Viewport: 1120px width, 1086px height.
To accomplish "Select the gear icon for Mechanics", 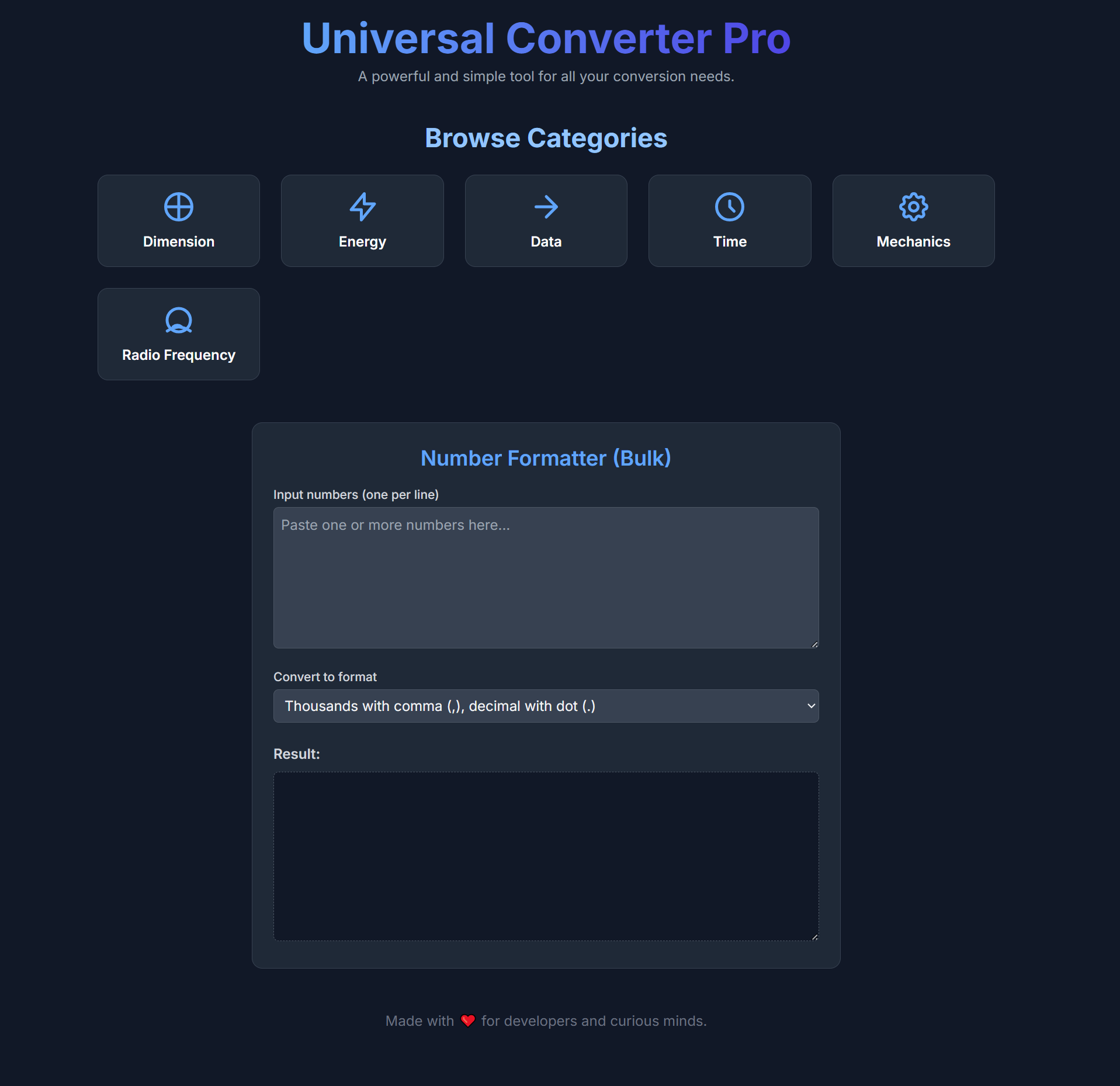I will pos(913,206).
